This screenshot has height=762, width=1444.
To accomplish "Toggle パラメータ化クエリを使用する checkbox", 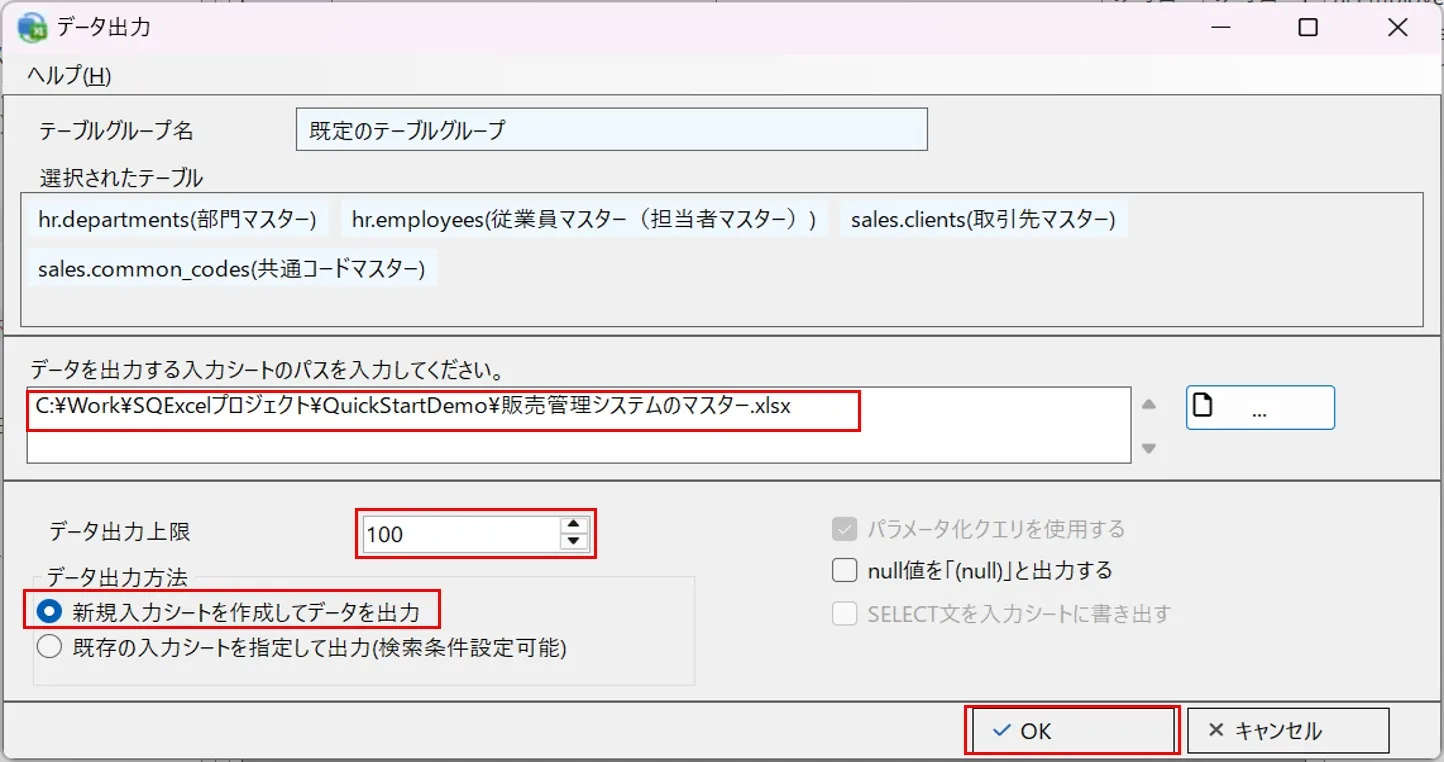I will [x=845, y=529].
